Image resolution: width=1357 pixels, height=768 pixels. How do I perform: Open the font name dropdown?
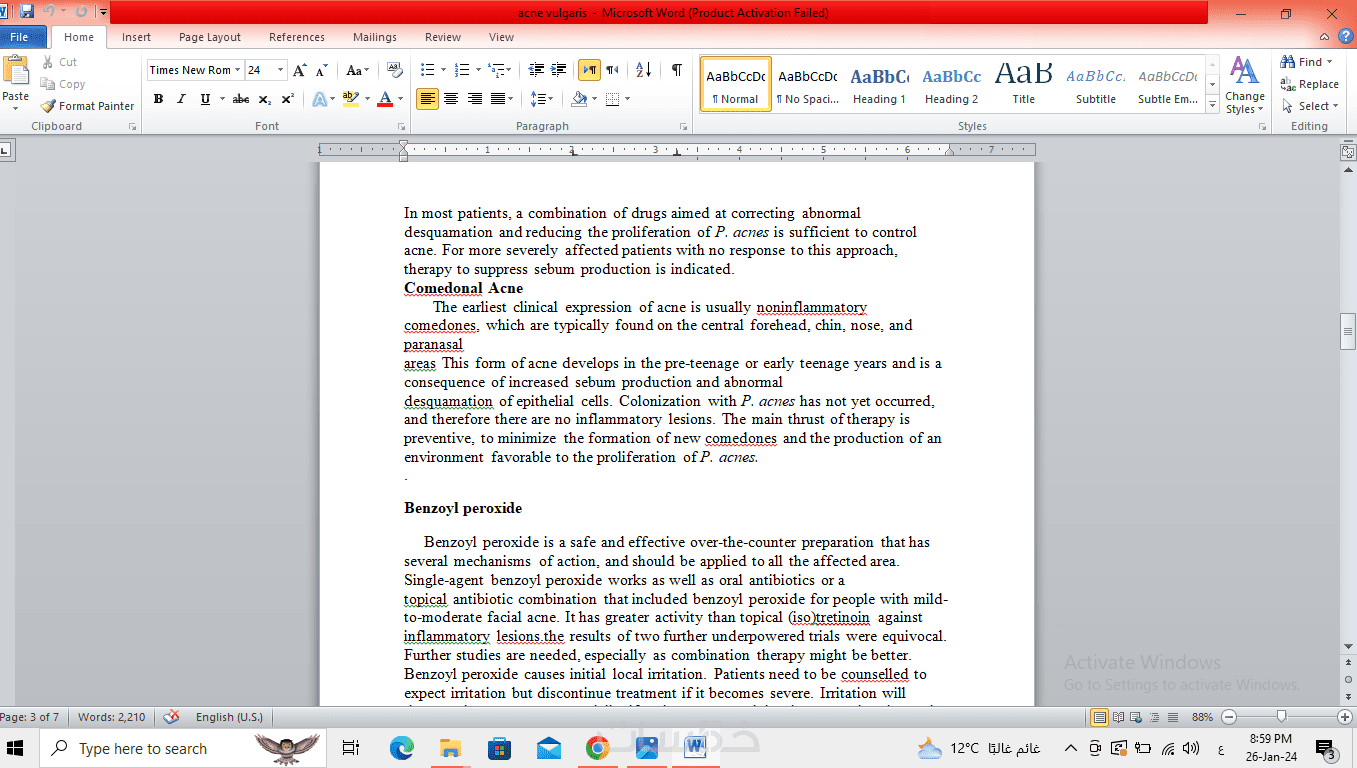[x=237, y=70]
